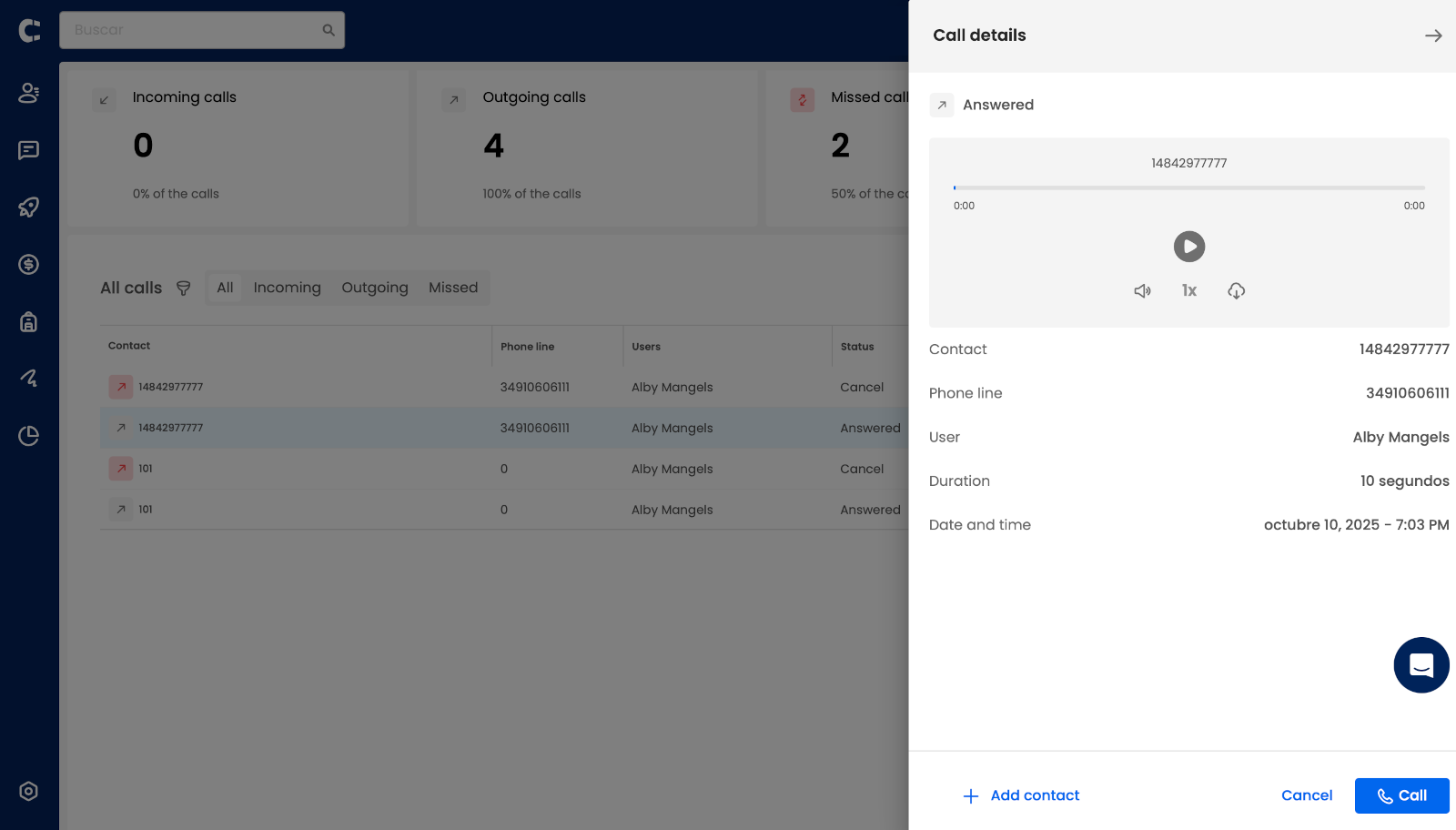The height and width of the screenshot is (830, 1456).
Task: Open the chat support widget
Action: (1421, 665)
